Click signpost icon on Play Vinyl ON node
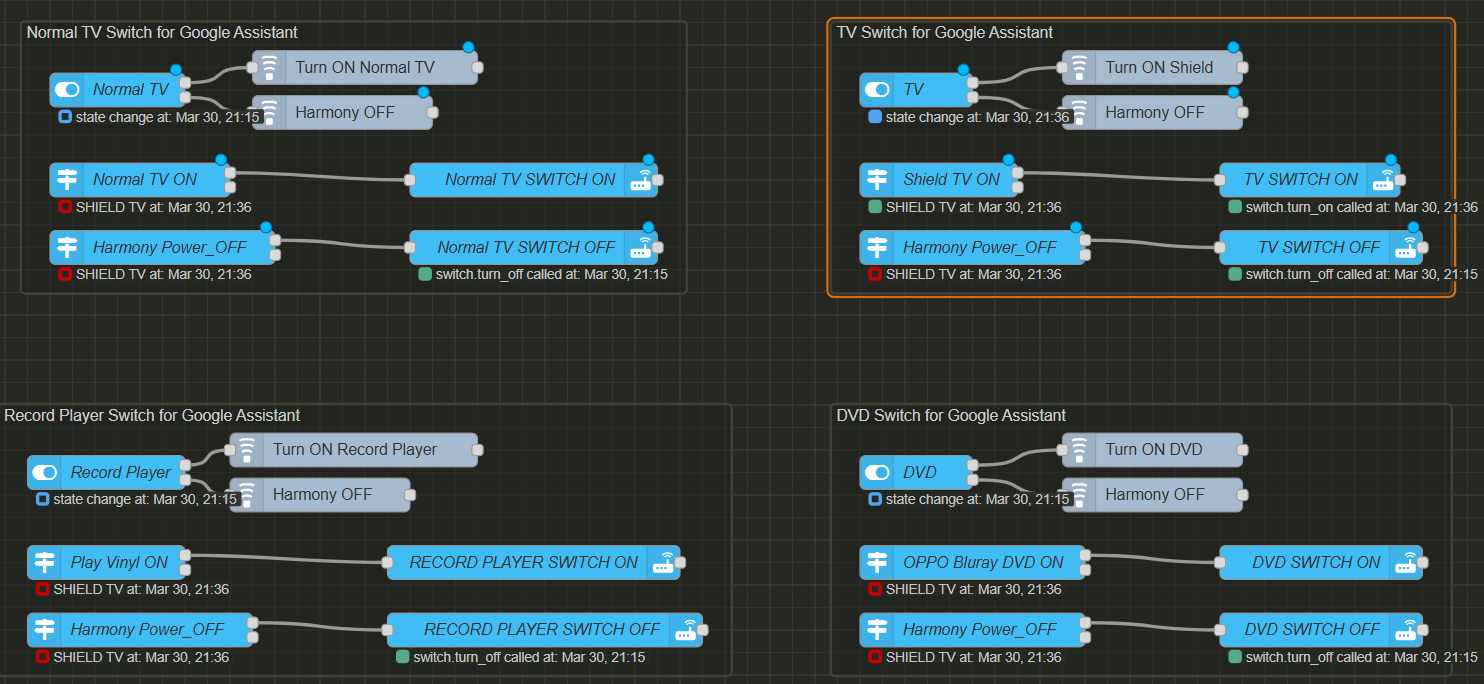Image resolution: width=1484 pixels, height=684 pixels. [45, 563]
